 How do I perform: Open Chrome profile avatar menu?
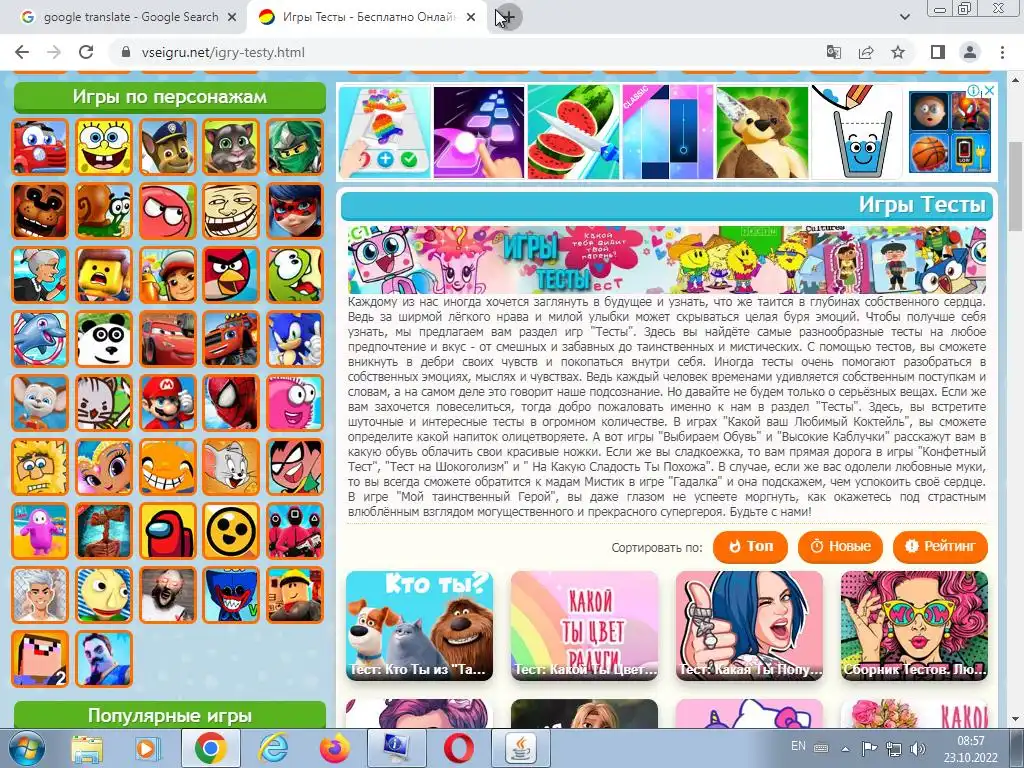pos(970,52)
